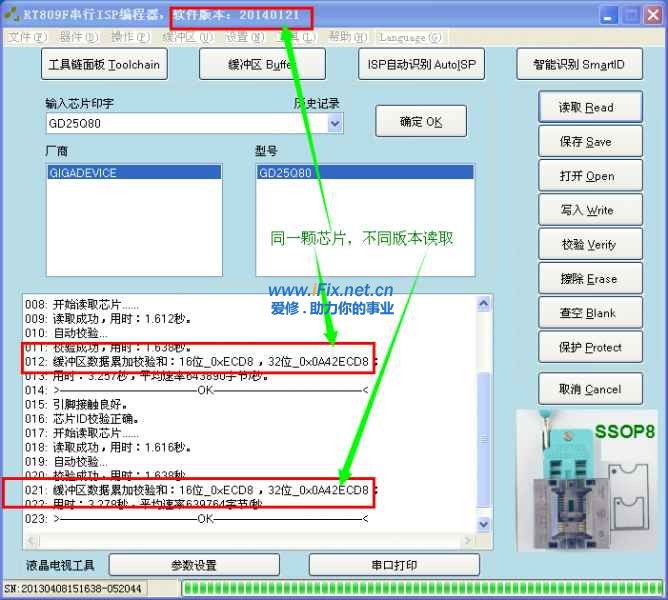Viewport: 668px width, 600px height.
Task: Erase the chip with Erase button
Action: pos(586,279)
